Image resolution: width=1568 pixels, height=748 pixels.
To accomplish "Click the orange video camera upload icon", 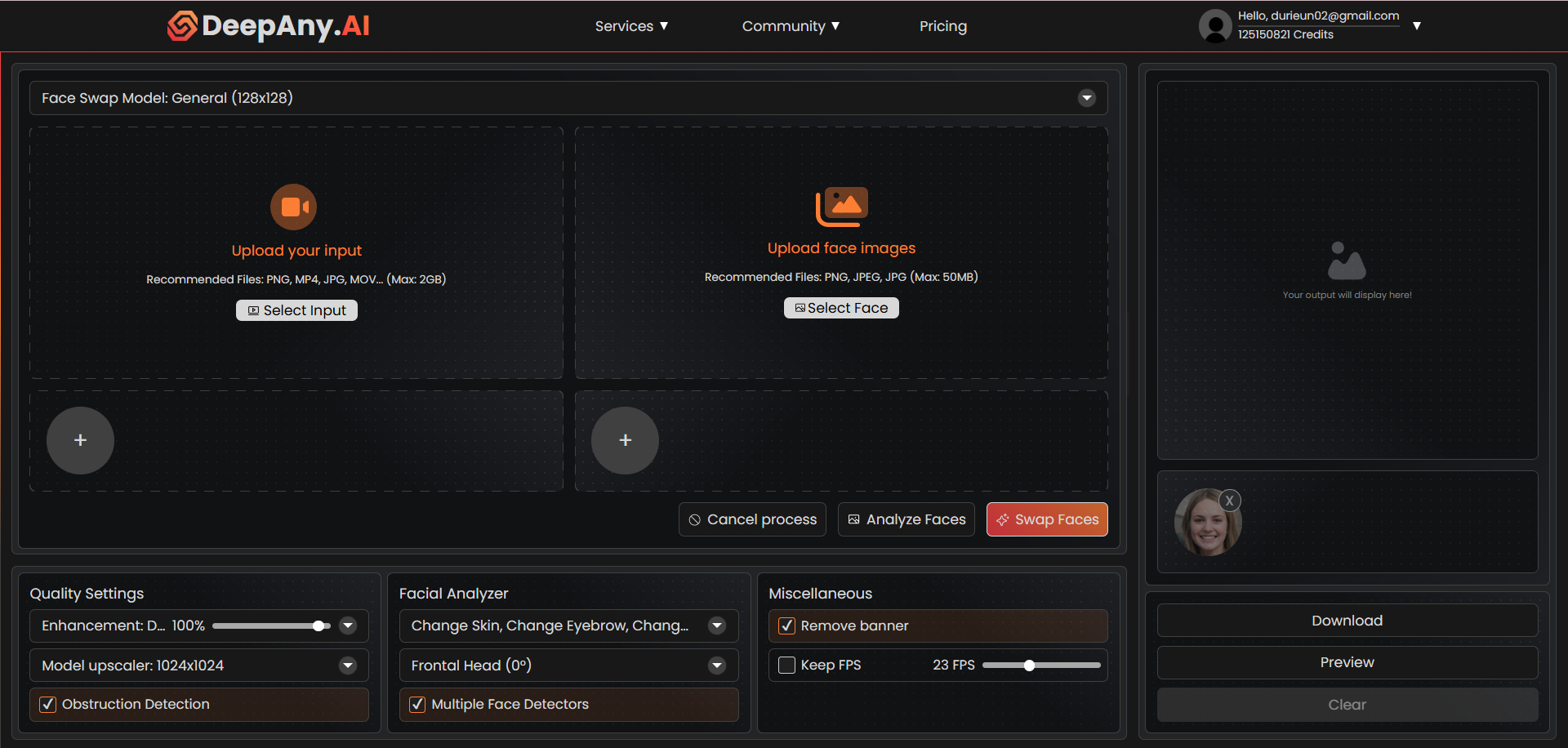I will (x=293, y=207).
